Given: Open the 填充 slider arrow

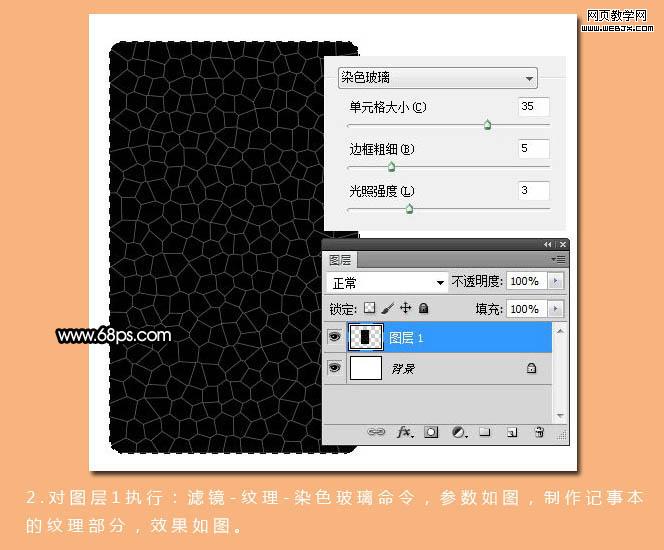Looking at the screenshot, I should tap(556, 309).
